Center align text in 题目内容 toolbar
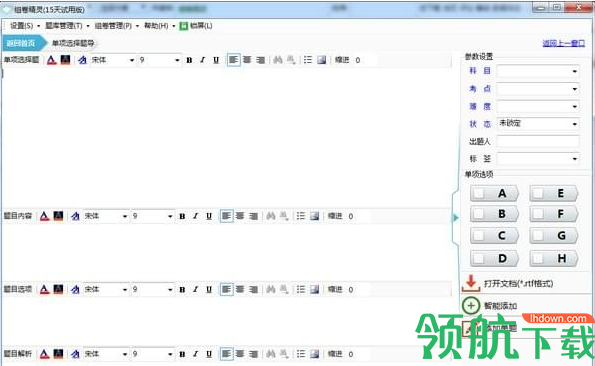Image resolution: width=595 pixels, height=366 pixels. (x=240, y=216)
